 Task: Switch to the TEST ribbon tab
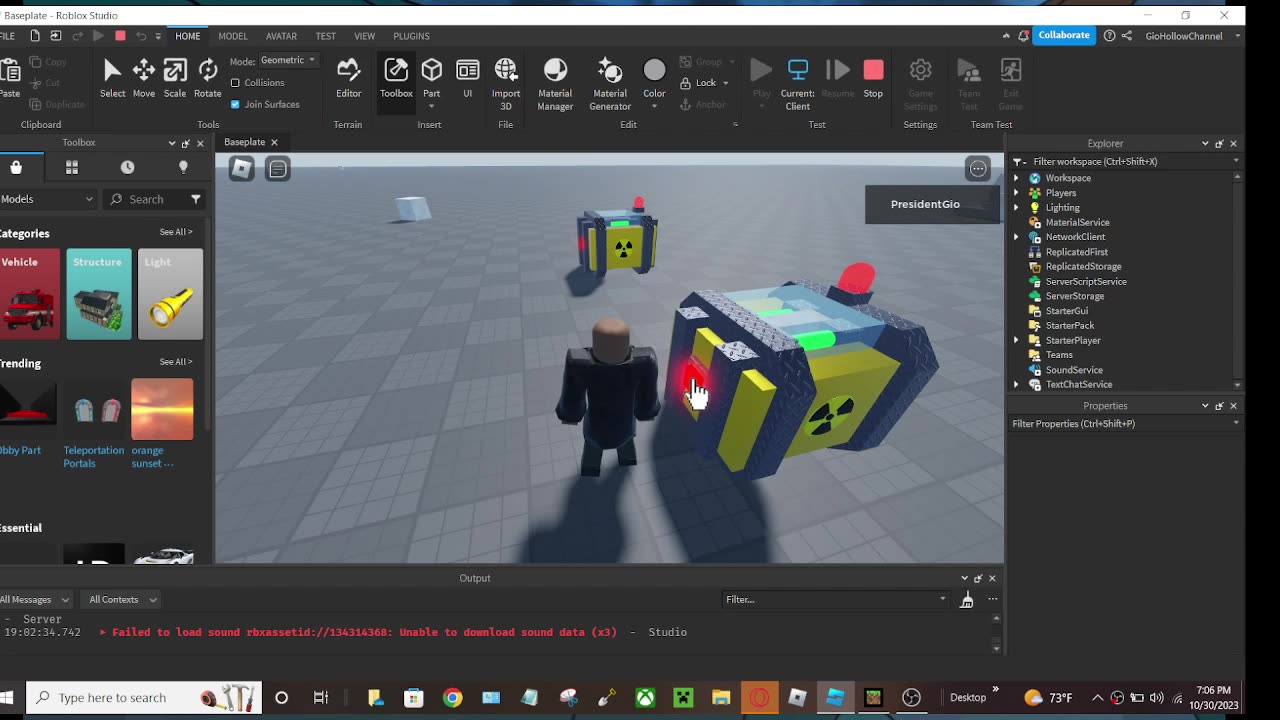[326, 36]
